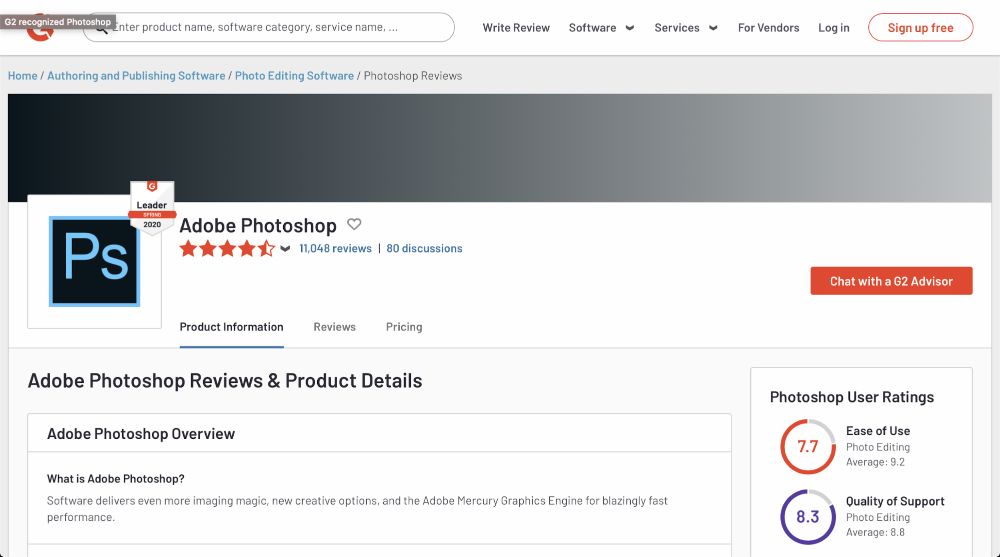Open Photo Editing Software breadcrumb
The height and width of the screenshot is (557, 1000).
pos(294,75)
